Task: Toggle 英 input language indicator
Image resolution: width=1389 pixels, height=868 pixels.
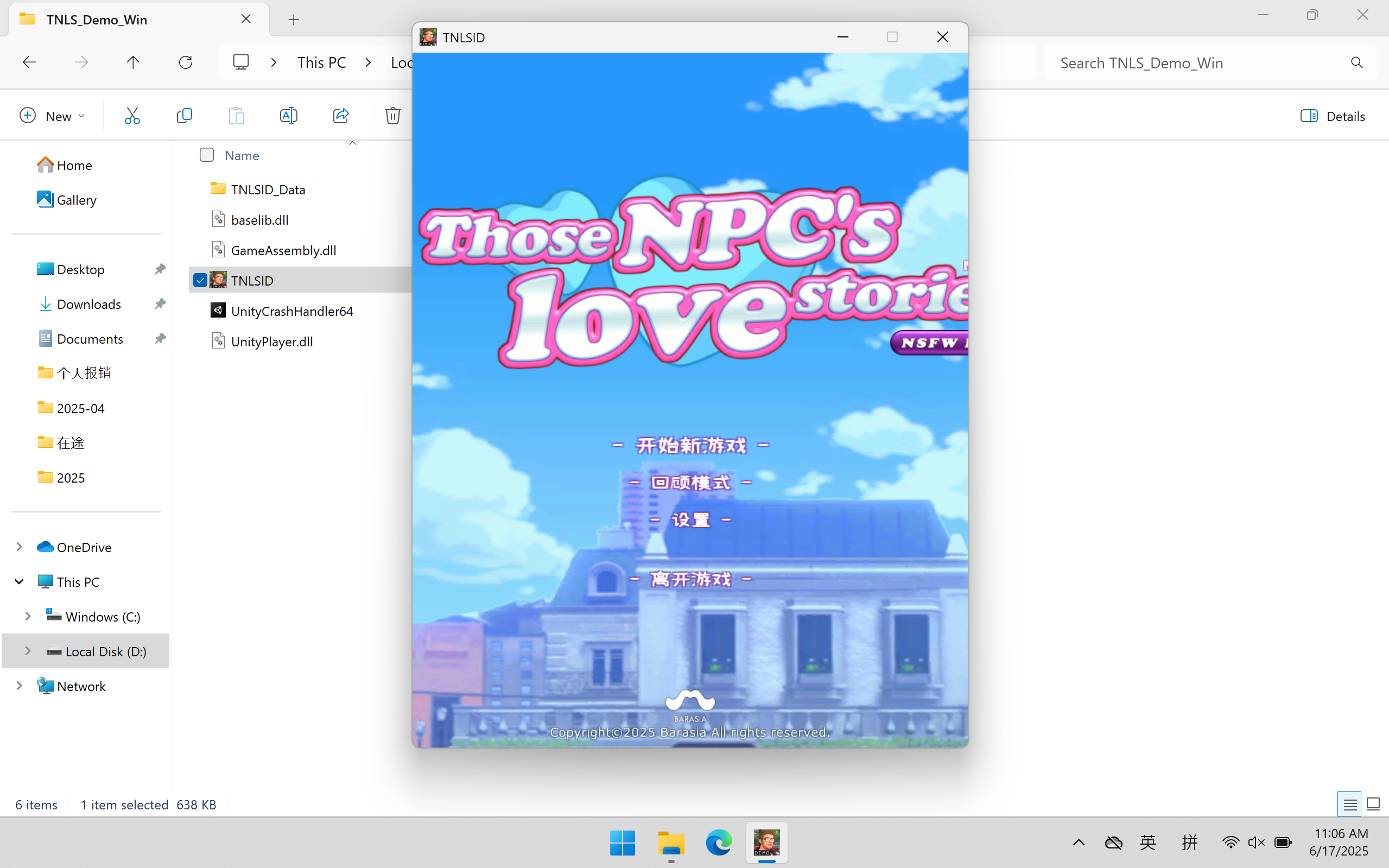Action: 1147,842
